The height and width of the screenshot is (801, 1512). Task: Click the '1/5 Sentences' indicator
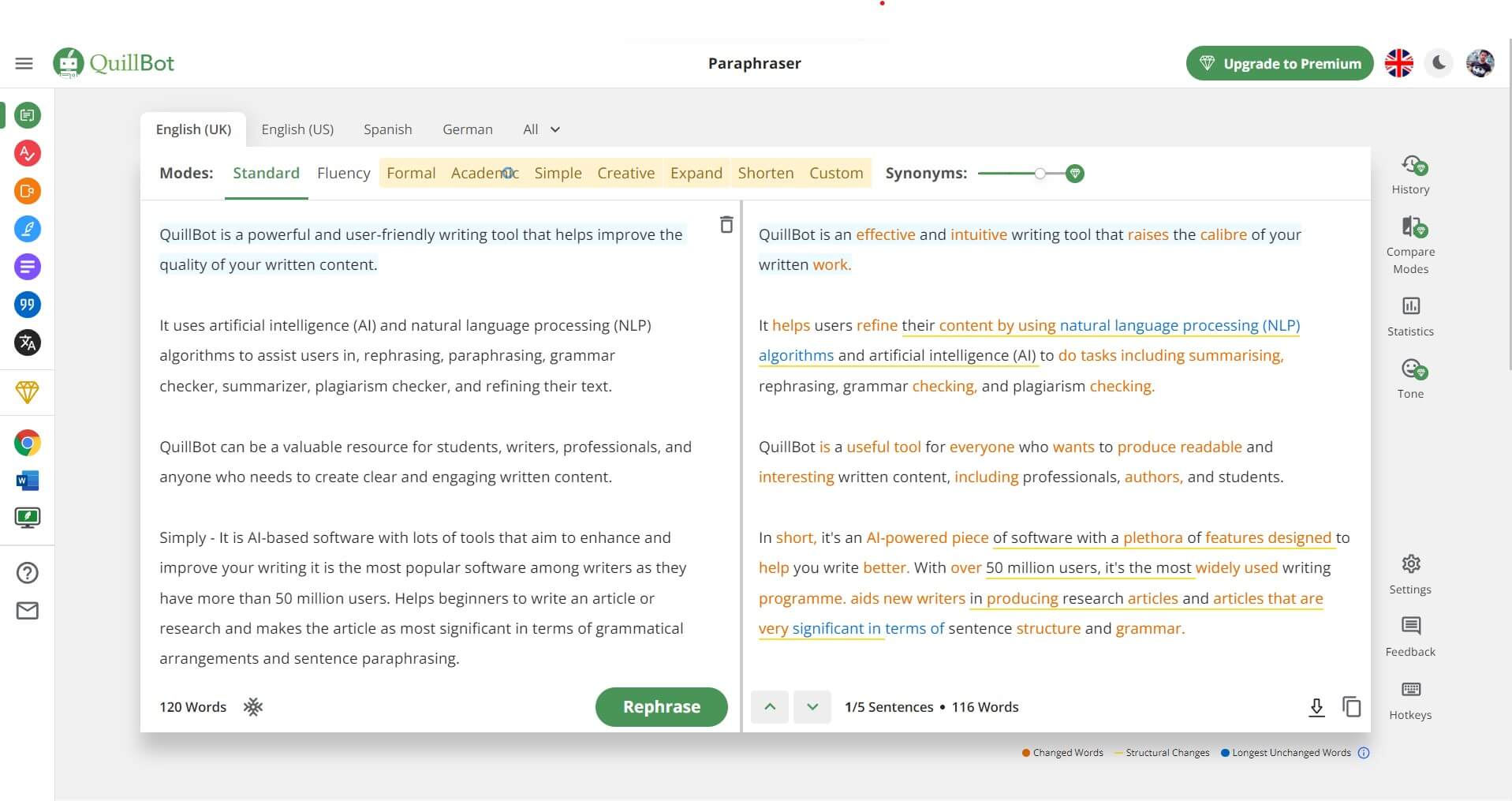[888, 706]
